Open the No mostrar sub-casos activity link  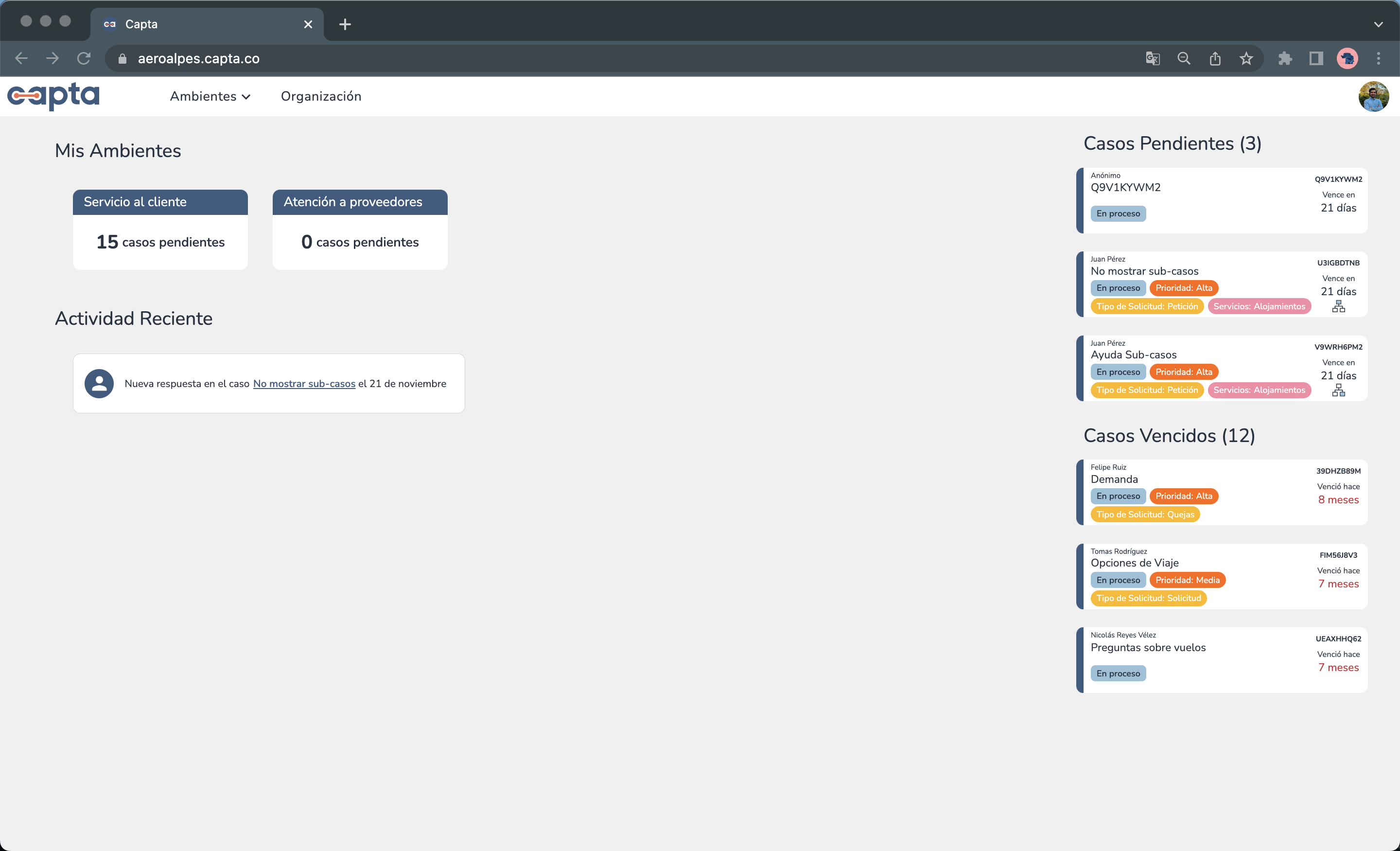(x=304, y=384)
